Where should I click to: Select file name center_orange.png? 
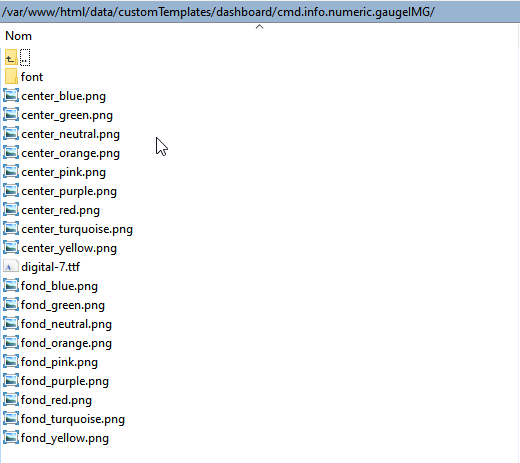click(x=70, y=153)
